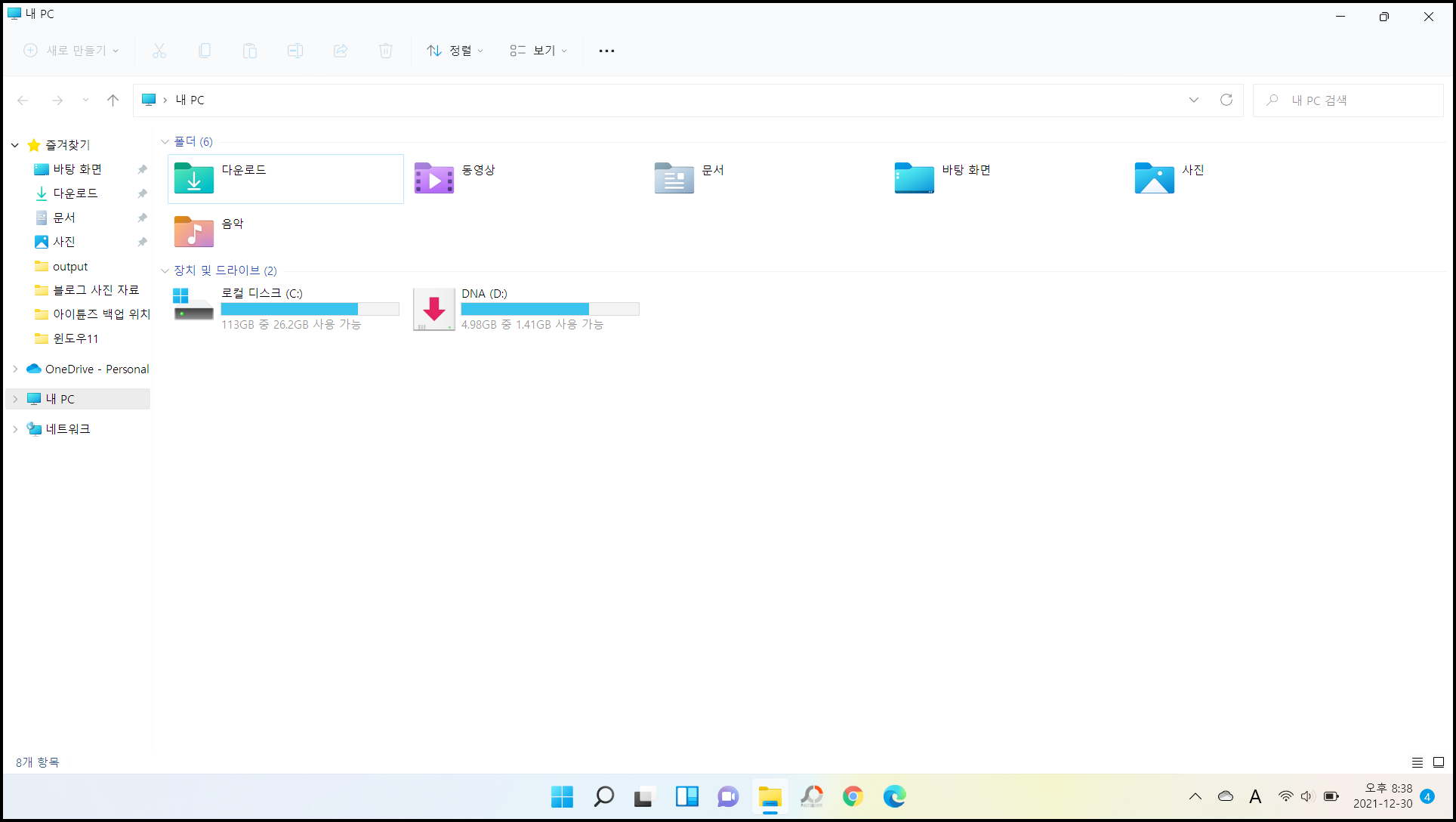The height and width of the screenshot is (822, 1456).
Task: Click the Delete trash icon in toolbar
Action: click(x=386, y=51)
